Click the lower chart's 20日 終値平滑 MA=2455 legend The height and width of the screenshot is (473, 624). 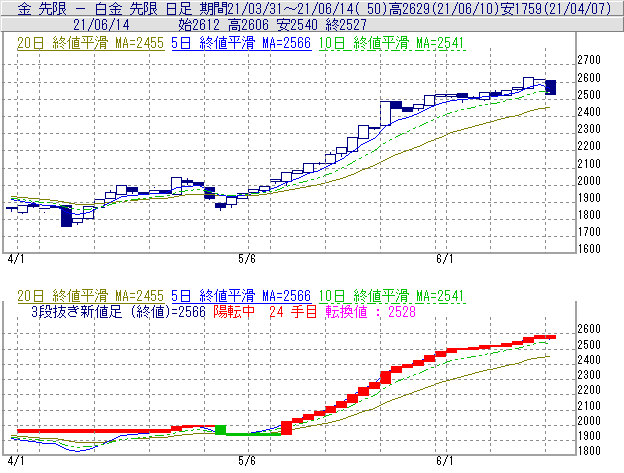(x=90, y=296)
